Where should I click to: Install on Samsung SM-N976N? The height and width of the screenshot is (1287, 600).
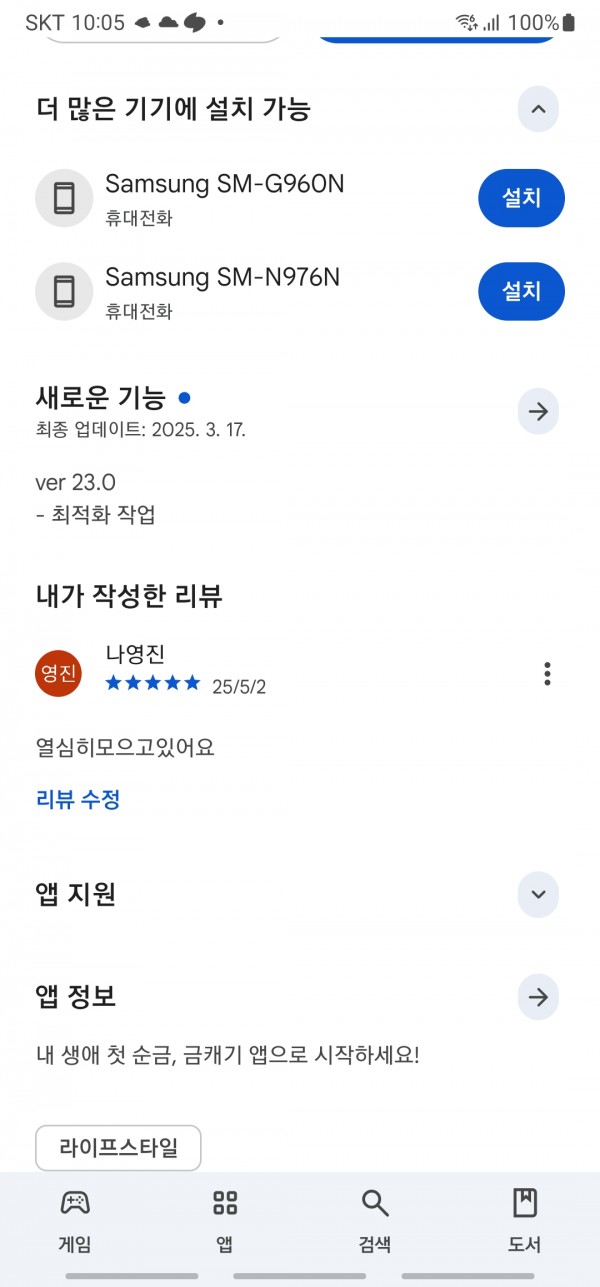(521, 291)
